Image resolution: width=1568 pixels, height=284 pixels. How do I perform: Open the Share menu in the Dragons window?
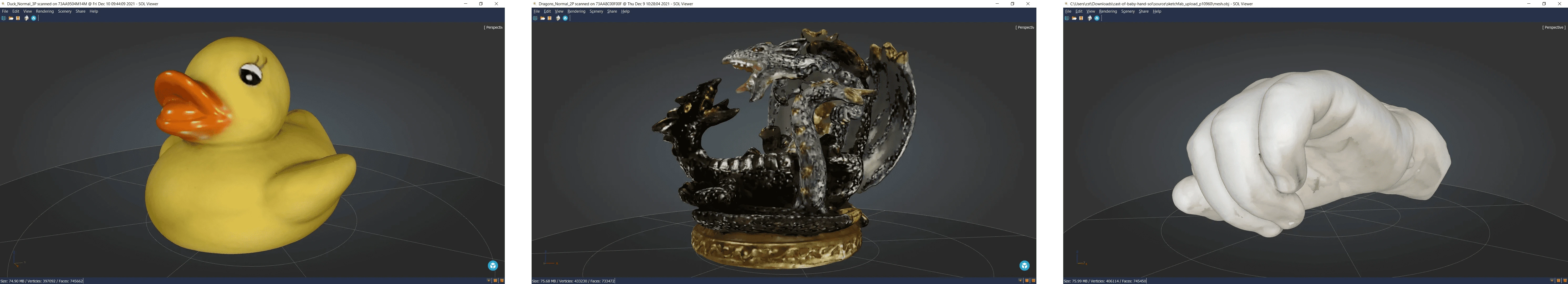tap(612, 11)
